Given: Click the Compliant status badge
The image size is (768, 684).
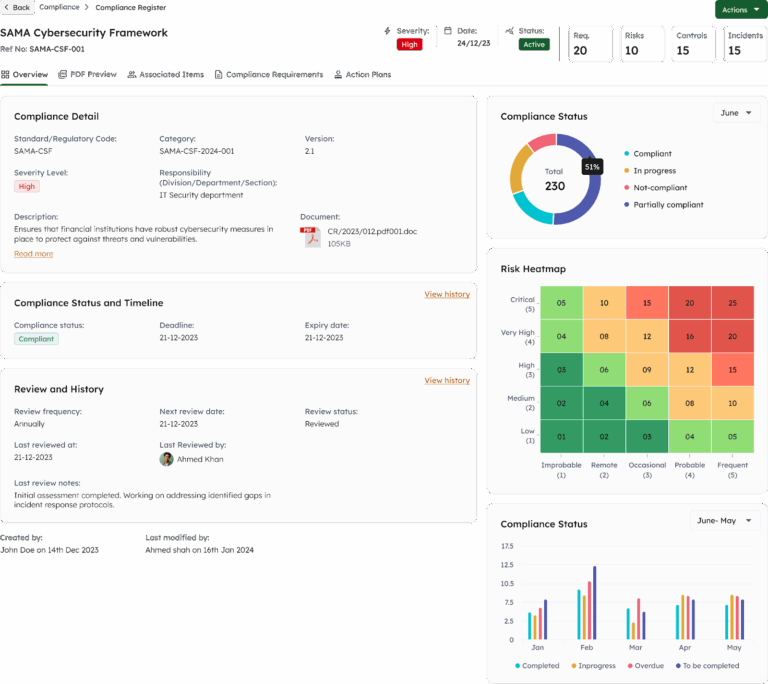Looking at the screenshot, I should (x=36, y=339).
